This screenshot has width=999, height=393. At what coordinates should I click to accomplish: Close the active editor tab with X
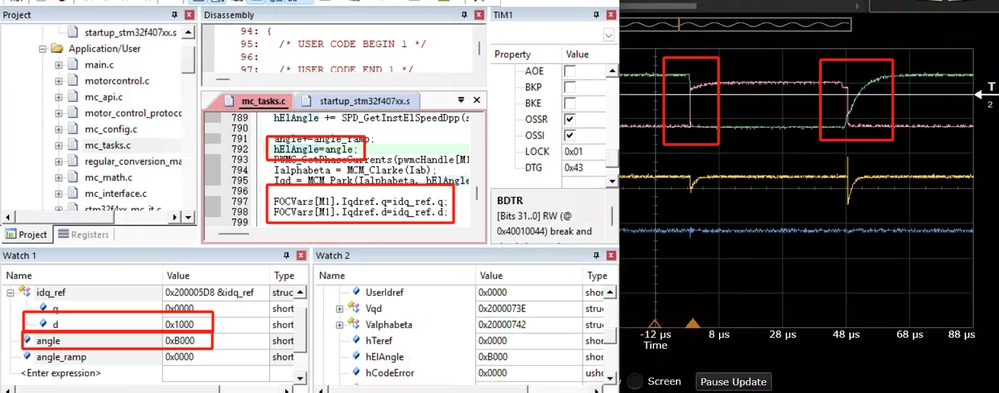pyautogui.click(x=477, y=101)
